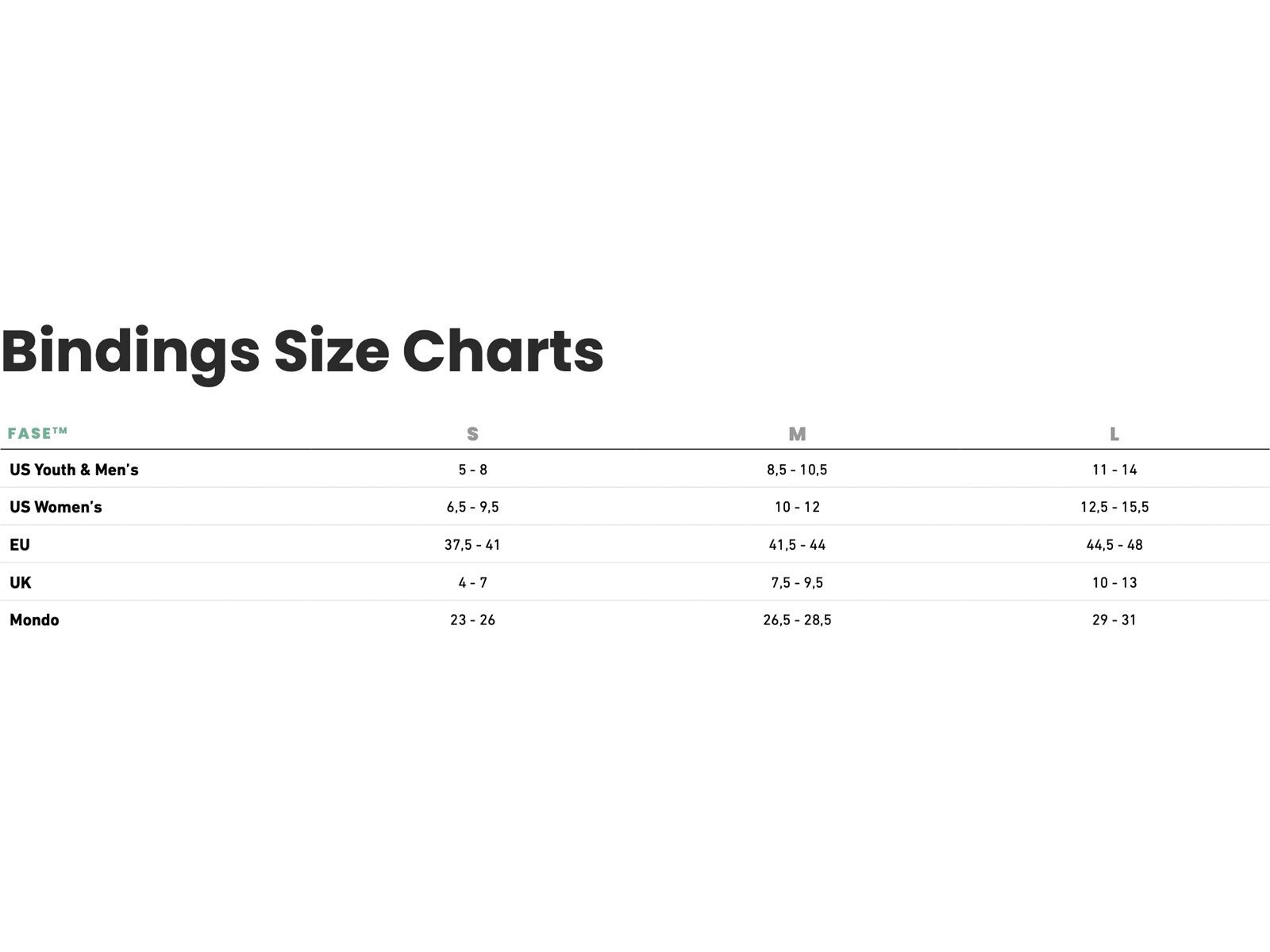The height and width of the screenshot is (952, 1270).
Task: Click the 5 - 8 men's small cell
Action: coord(473,470)
